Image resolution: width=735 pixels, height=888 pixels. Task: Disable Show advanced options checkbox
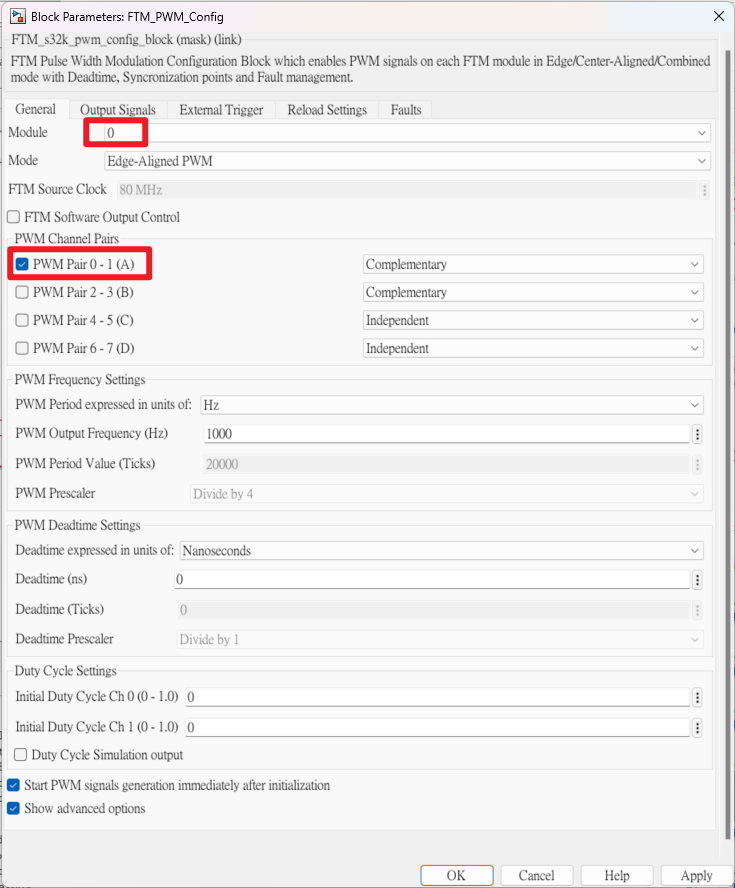14,808
